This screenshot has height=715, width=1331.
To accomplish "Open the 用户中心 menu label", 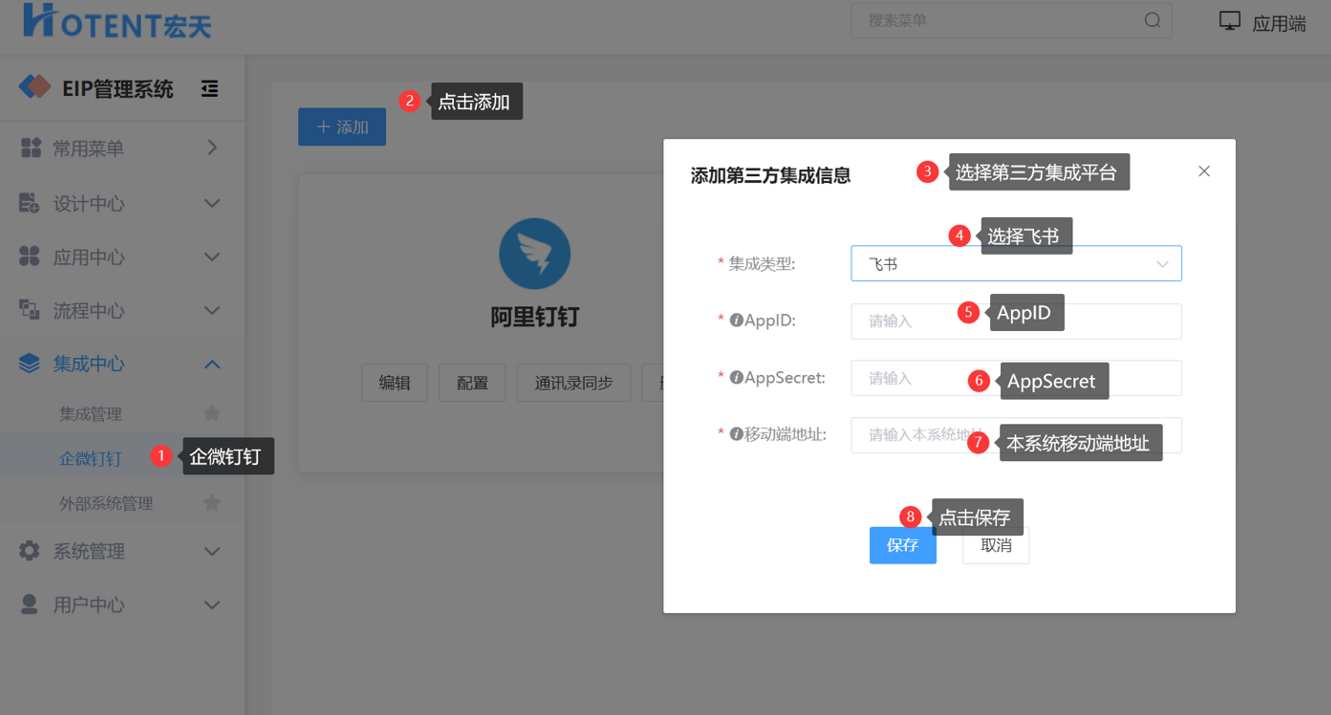I will (88, 604).
